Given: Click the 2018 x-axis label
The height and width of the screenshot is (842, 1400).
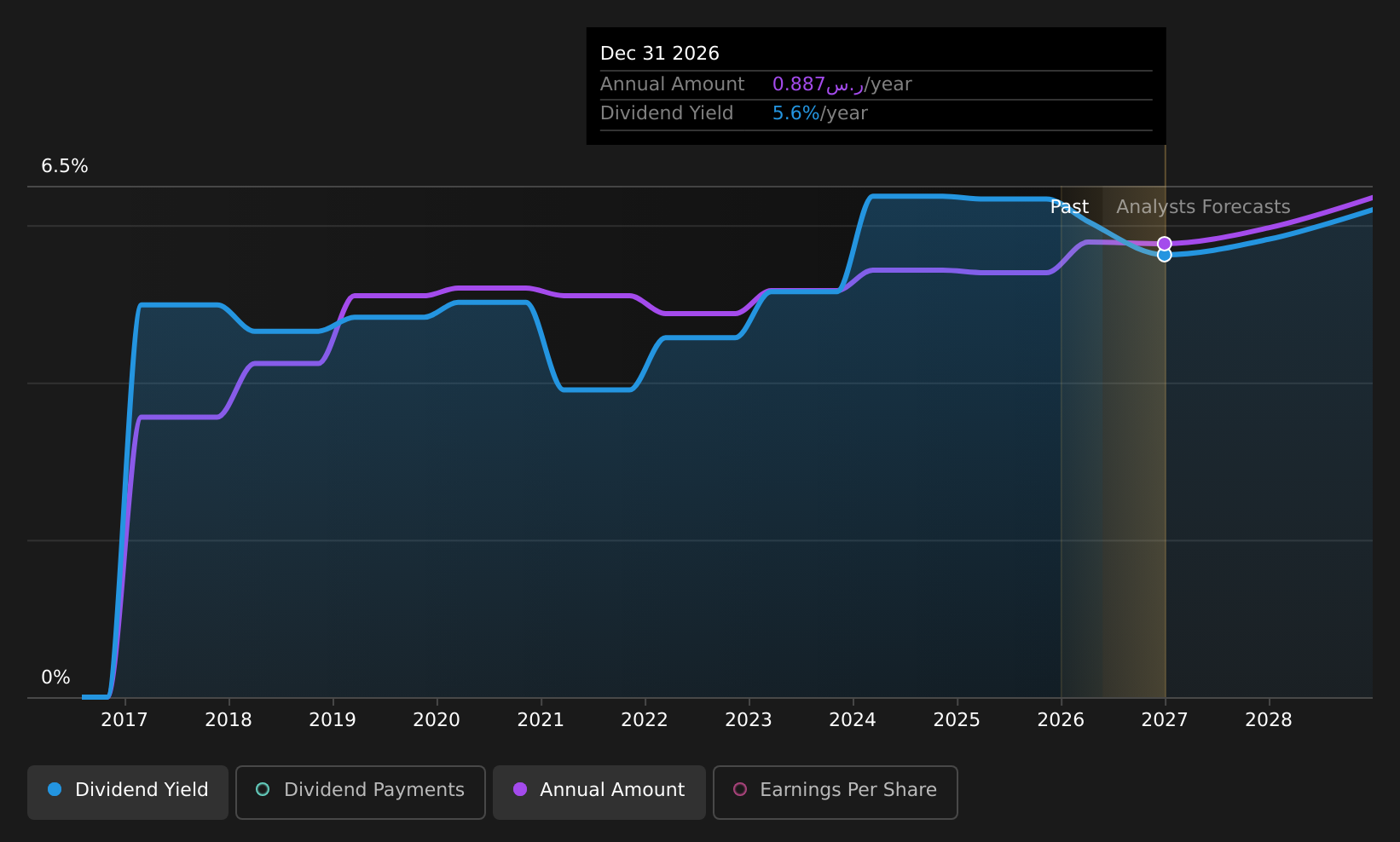Looking at the screenshot, I should [229, 720].
